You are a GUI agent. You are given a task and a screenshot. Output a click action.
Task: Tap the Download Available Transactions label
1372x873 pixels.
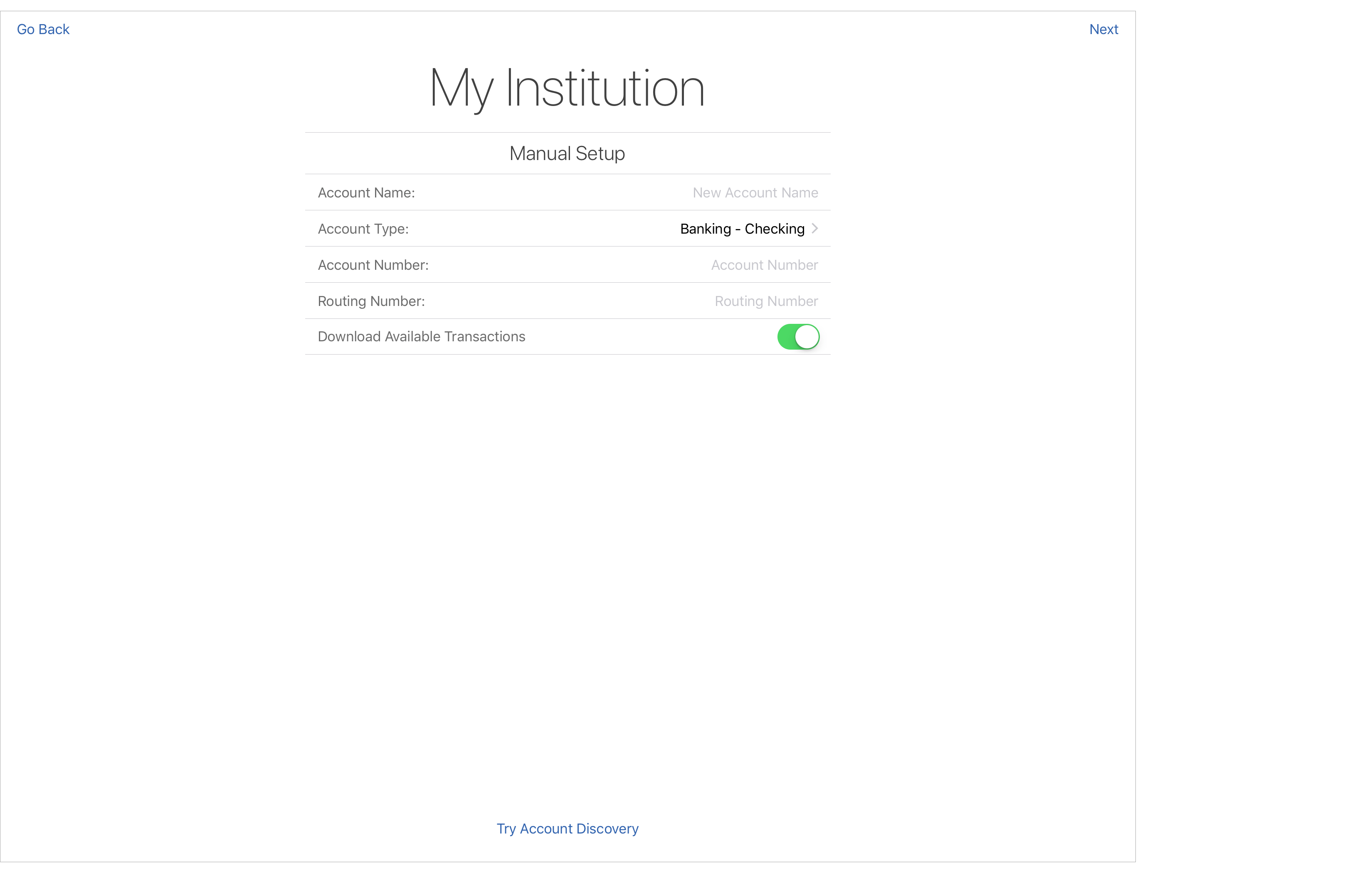tap(421, 337)
